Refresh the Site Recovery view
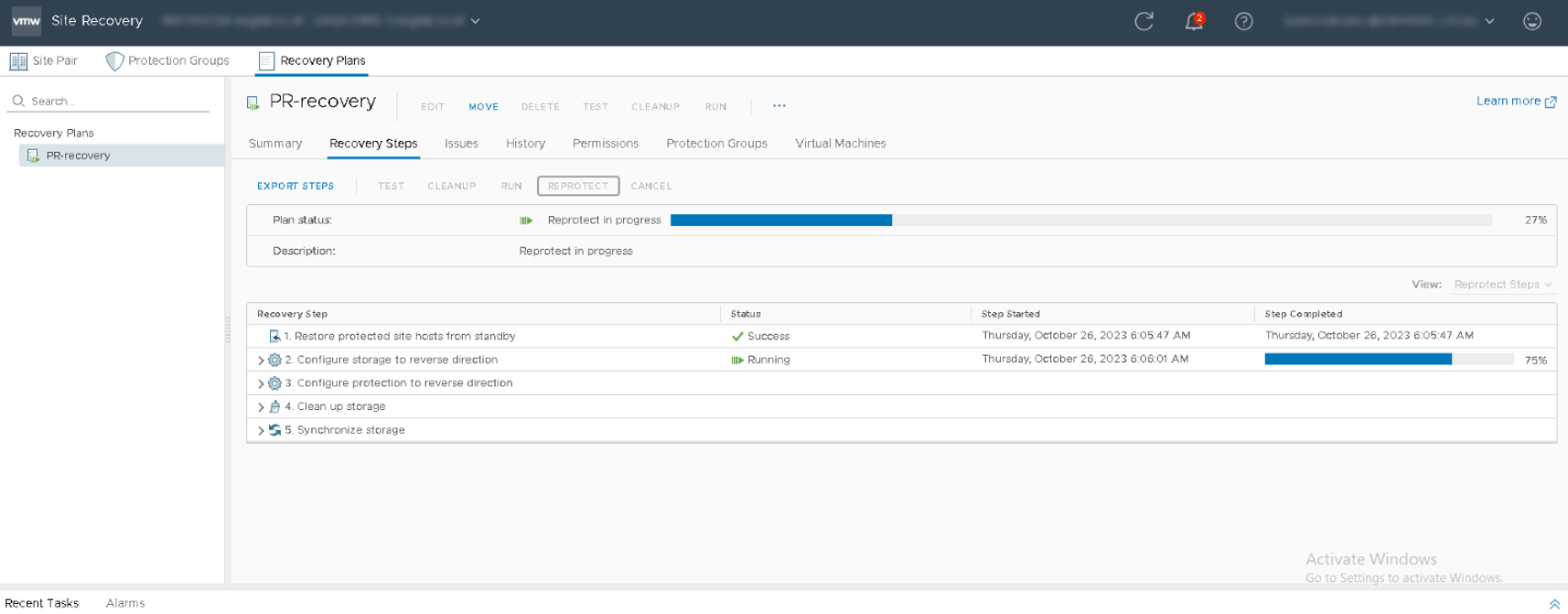Image resolution: width=1568 pixels, height=614 pixels. (1144, 21)
